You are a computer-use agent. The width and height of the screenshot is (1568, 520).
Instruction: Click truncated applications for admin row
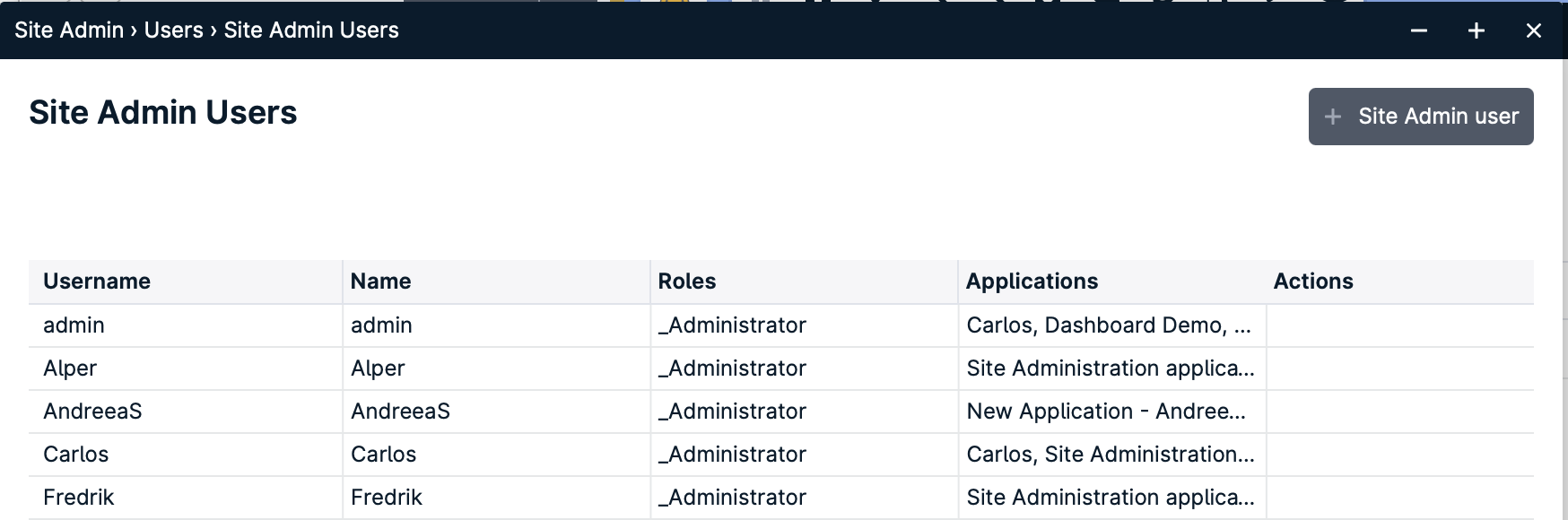pyautogui.click(x=1109, y=325)
